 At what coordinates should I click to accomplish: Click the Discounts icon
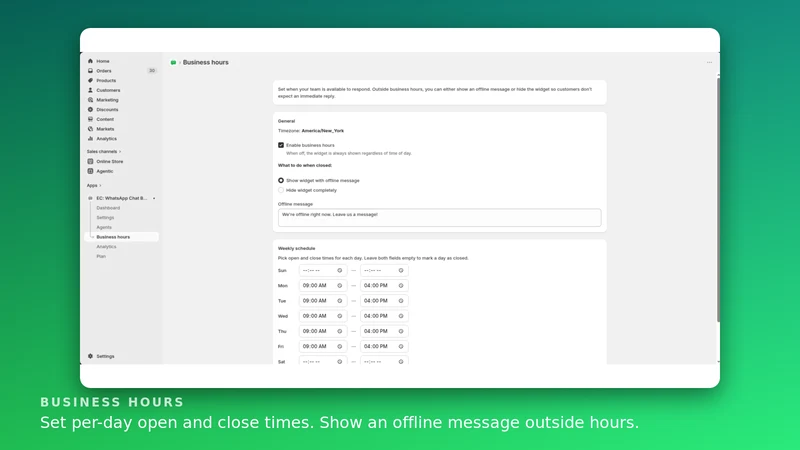click(90, 110)
